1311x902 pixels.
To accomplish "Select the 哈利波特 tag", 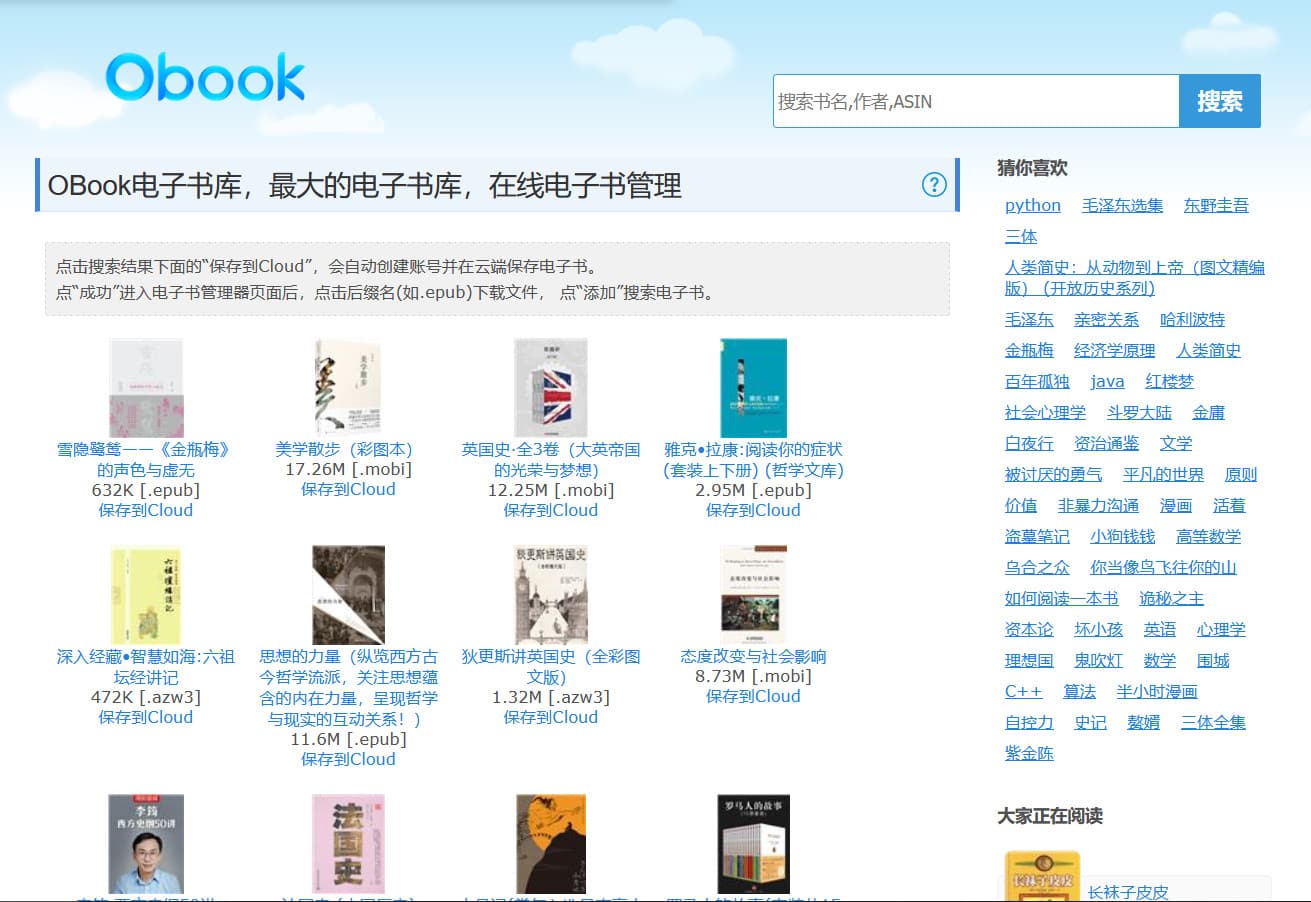I will click(x=1192, y=319).
